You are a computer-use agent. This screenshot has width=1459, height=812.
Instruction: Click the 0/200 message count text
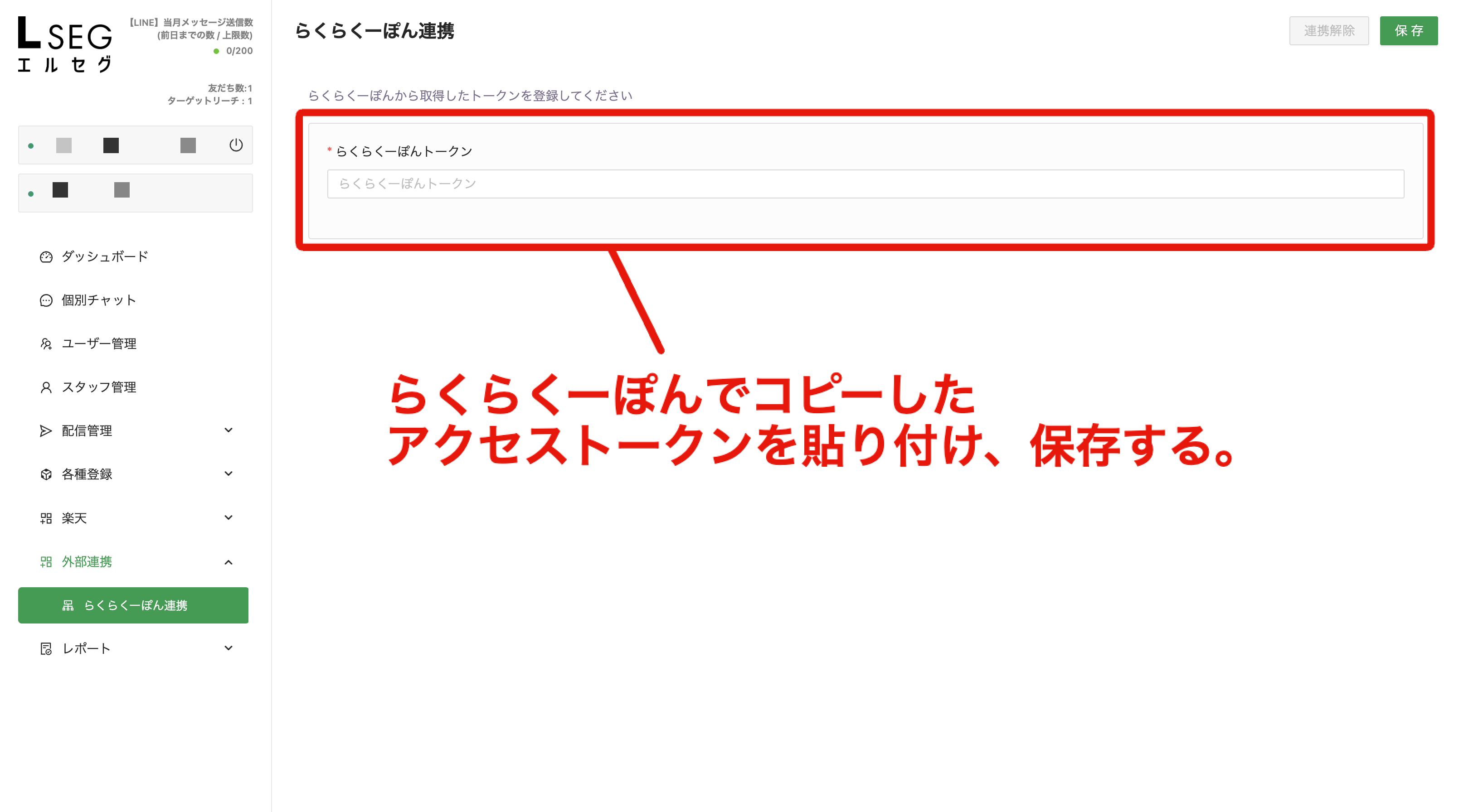[x=239, y=51]
